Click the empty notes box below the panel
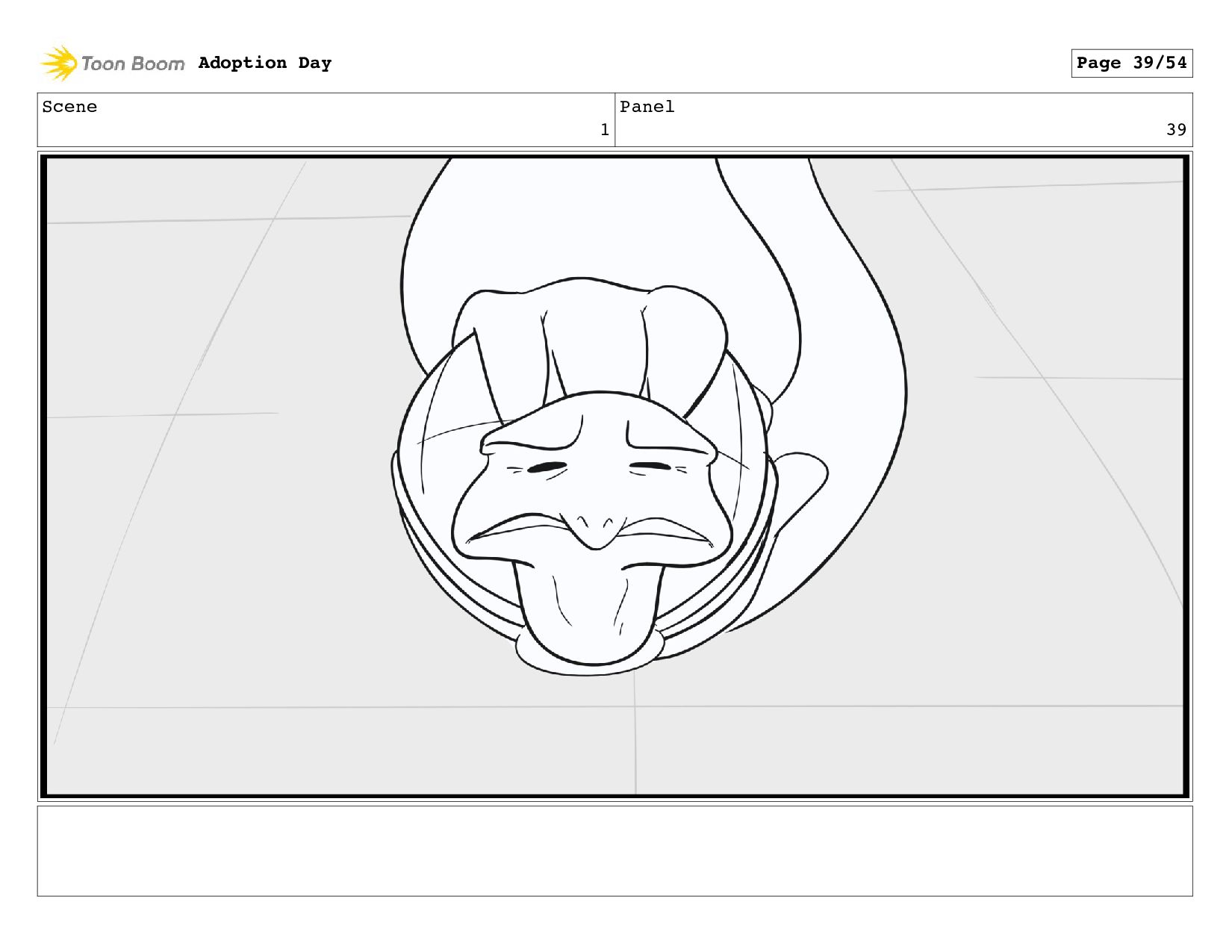This screenshot has height=952, width=1232. pyautogui.click(x=615, y=850)
